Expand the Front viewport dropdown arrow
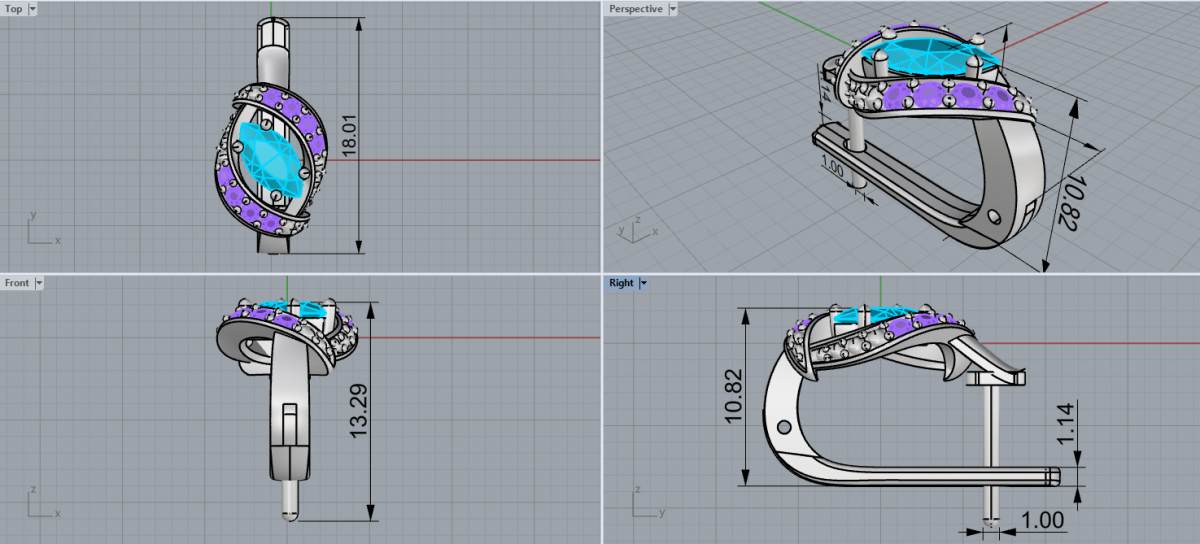The width and height of the screenshot is (1200, 544). [39, 283]
